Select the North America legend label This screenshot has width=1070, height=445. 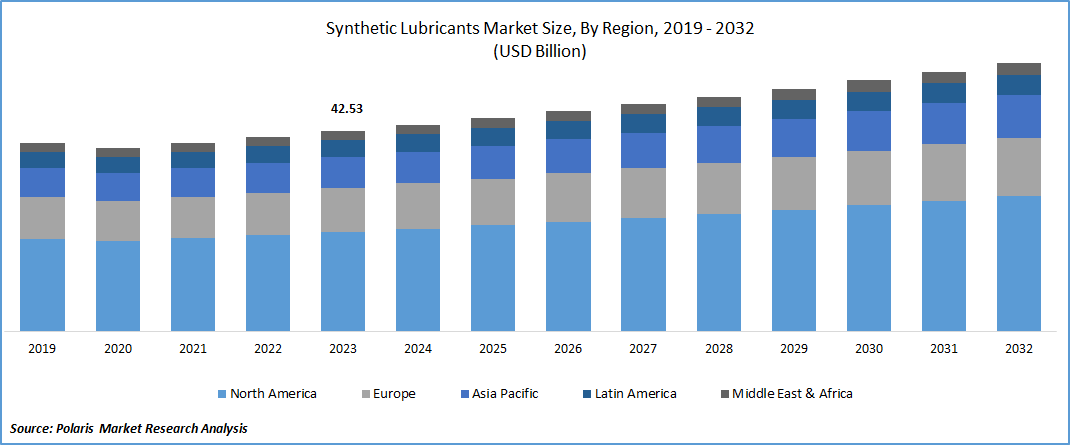point(273,394)
